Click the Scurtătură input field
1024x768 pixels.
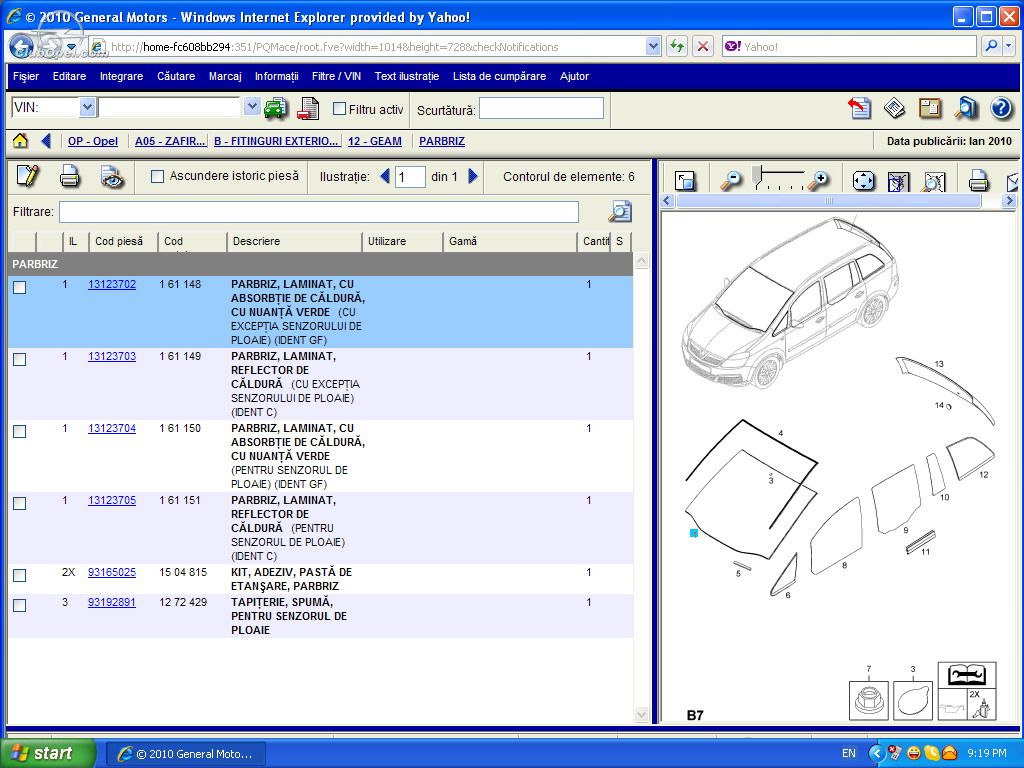point(541,108)
